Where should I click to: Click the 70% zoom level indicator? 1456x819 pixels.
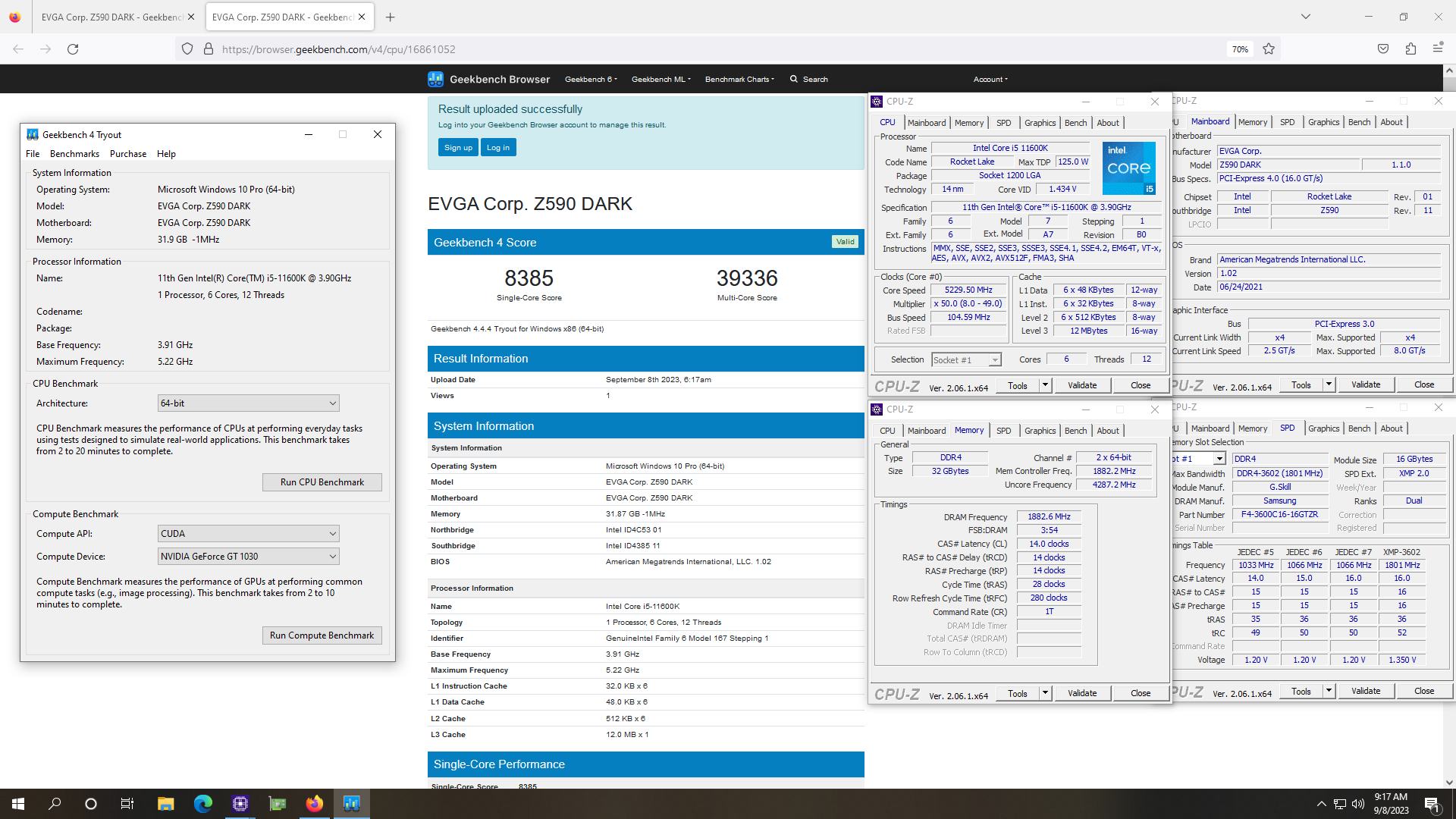click(x=1240, y=49)
